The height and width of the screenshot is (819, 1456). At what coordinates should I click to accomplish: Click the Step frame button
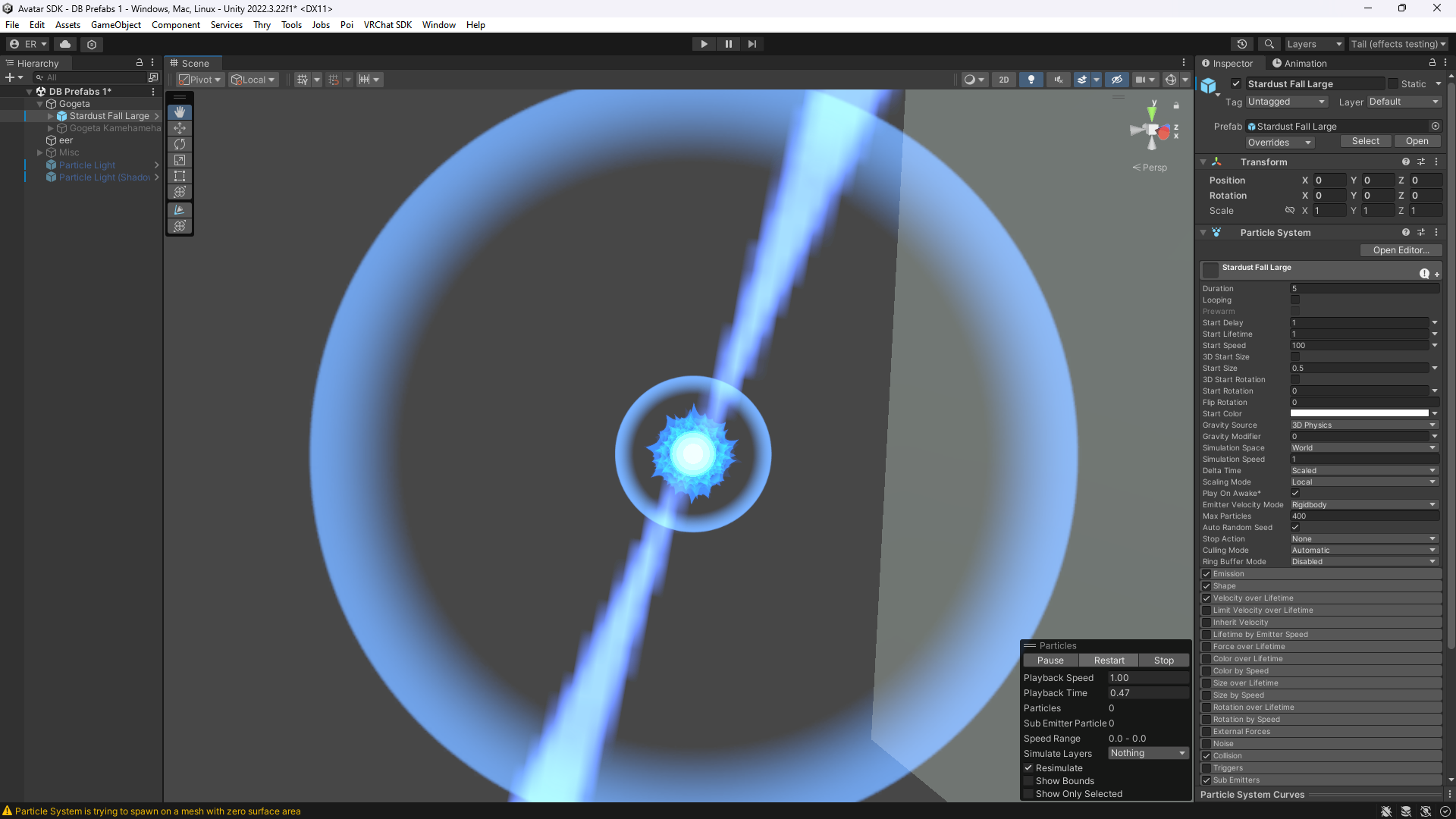752,44
